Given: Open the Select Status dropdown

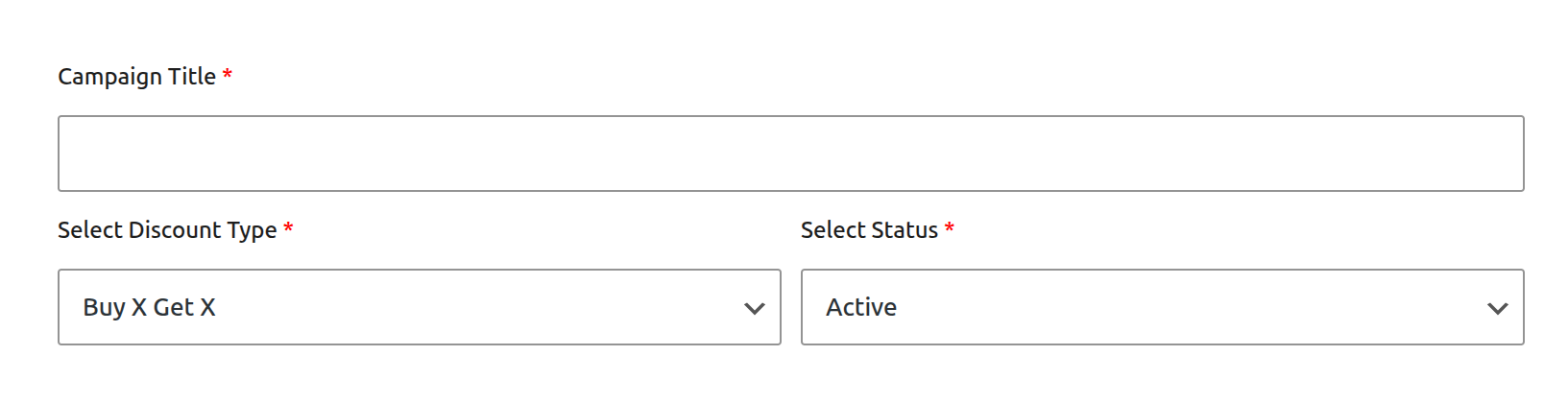Looking at the screenshot, I should [x=1162, y=307].
